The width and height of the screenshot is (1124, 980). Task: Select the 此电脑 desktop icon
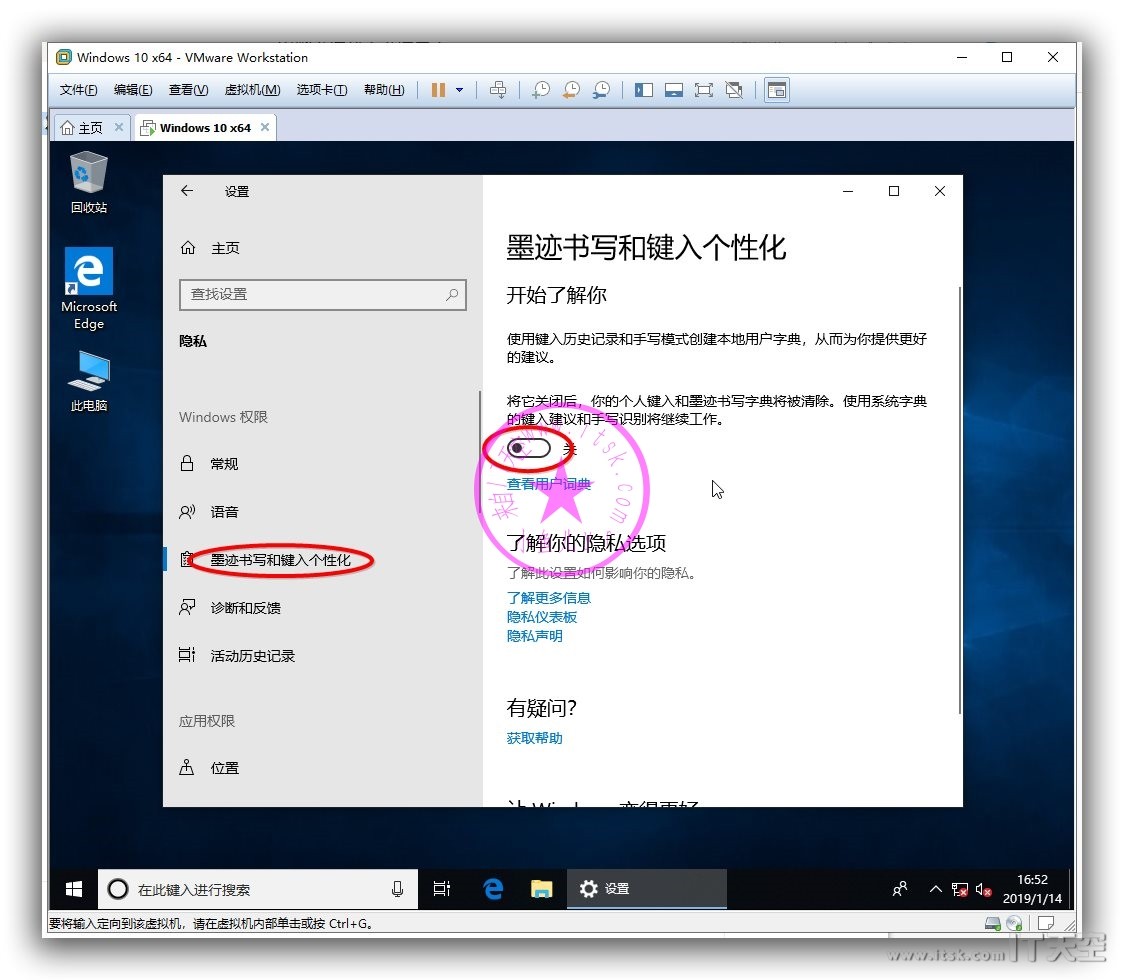[x=89, y=381]
